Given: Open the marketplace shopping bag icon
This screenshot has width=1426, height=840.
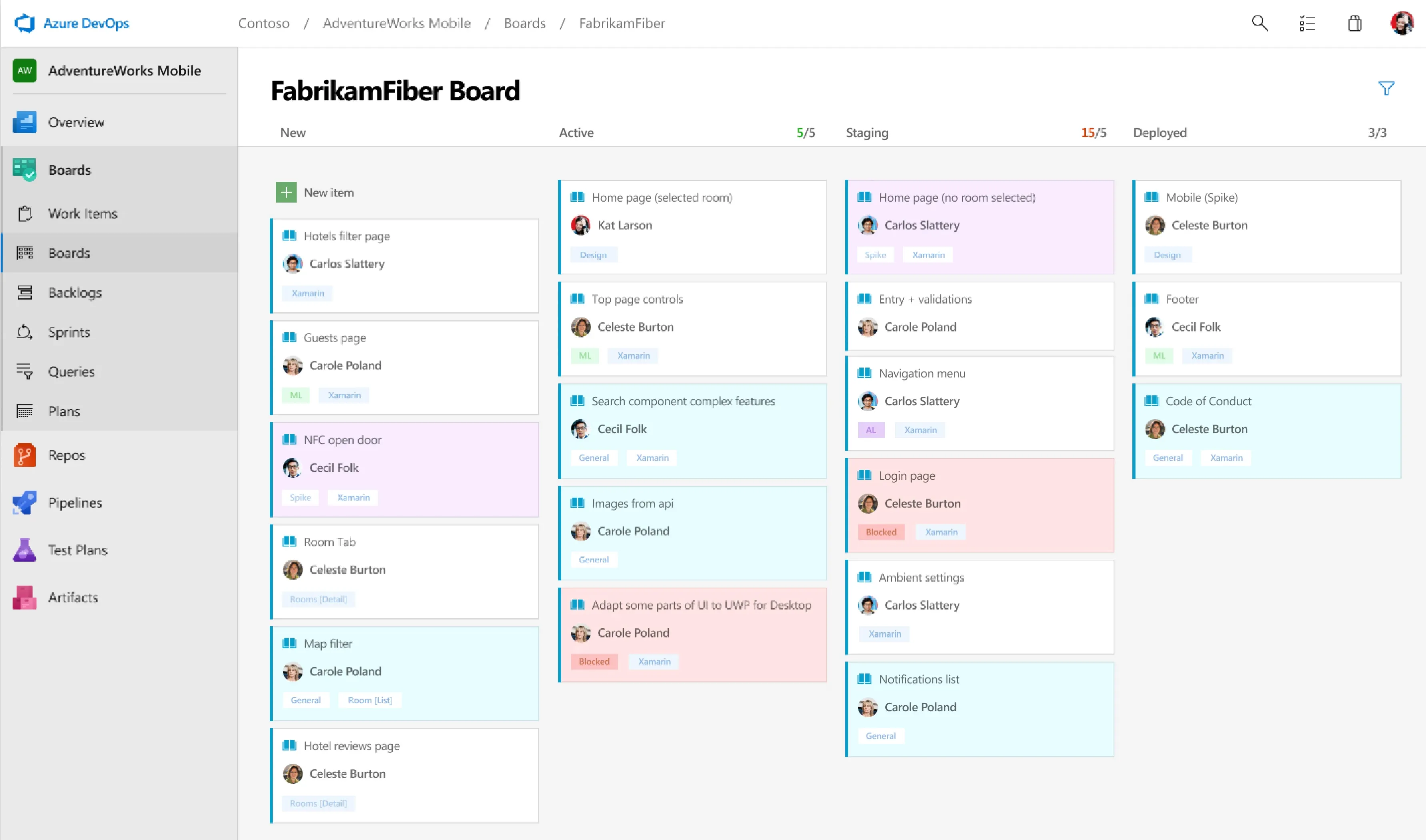Looking at the screenshot, I should 1354,23.
